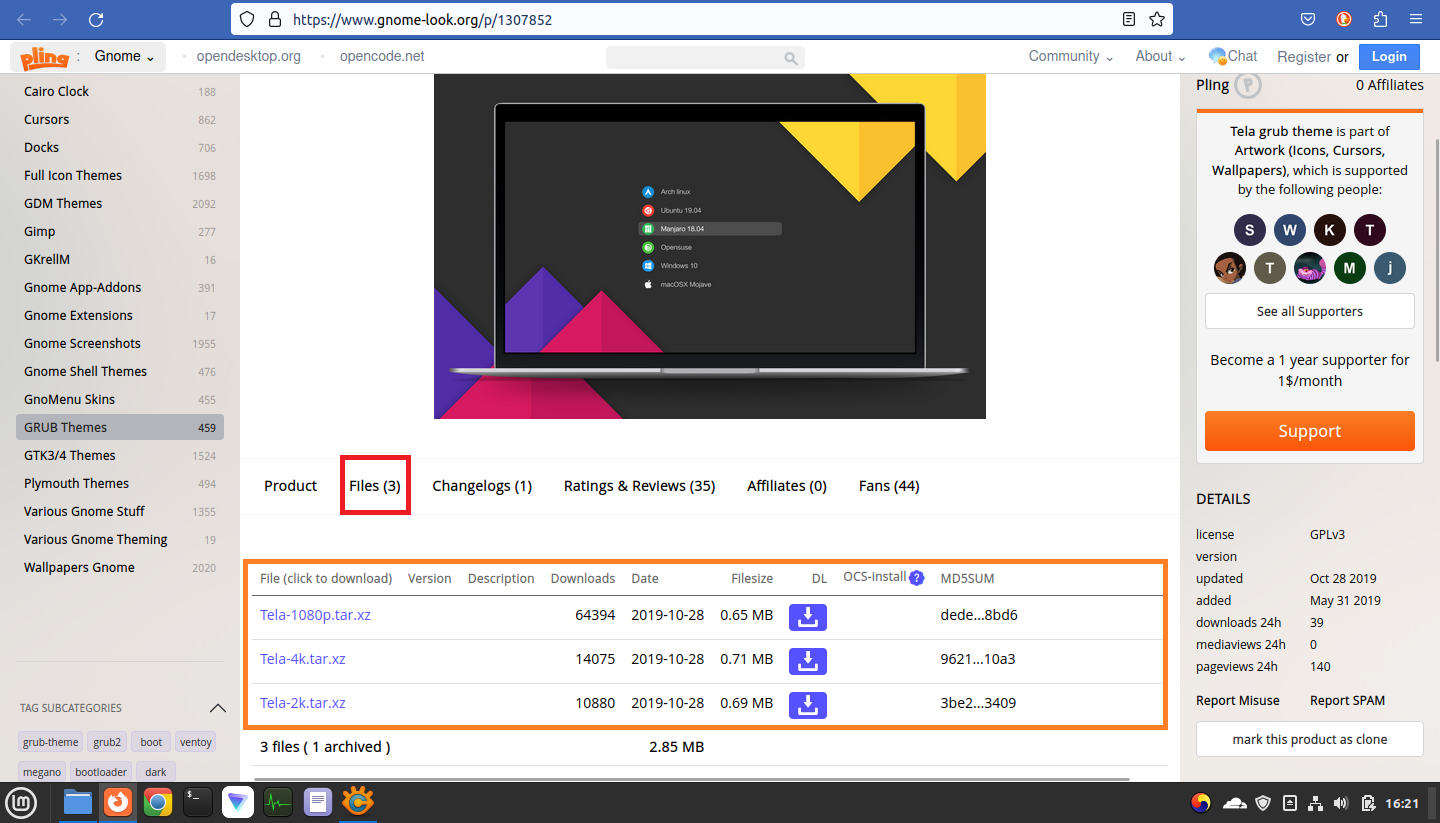Screen dimensions: 1440x823
Task: Click site security shield icon
Action: click(x=248, y=19)
